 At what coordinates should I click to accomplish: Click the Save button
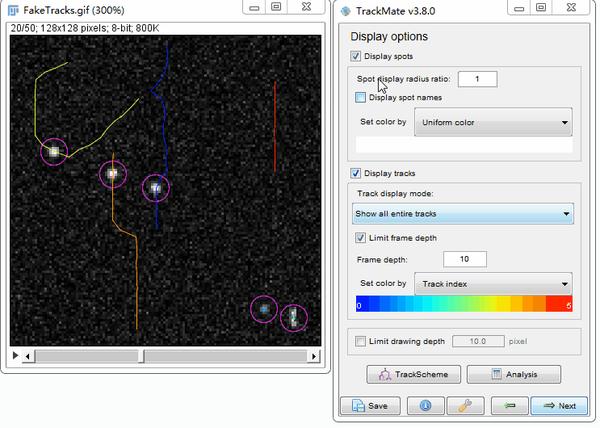pyautogui.click(x=370, y=406)
